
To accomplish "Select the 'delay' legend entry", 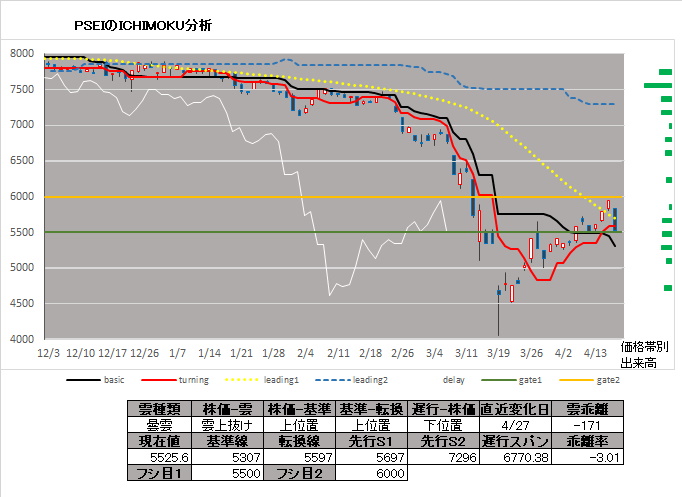I will pos(453,380).
